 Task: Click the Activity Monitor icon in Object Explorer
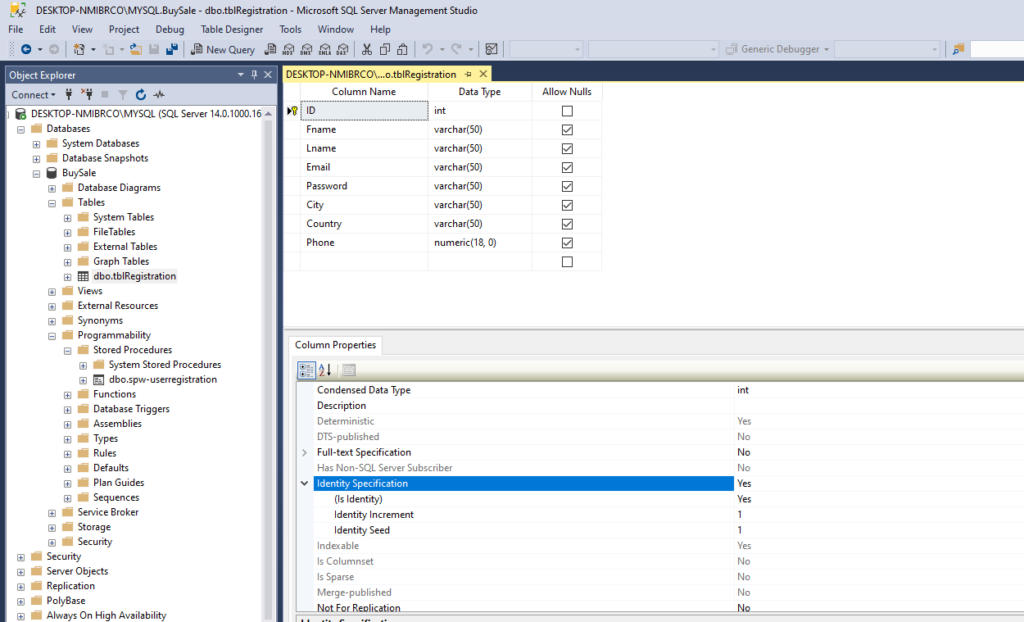click(159, 95)
